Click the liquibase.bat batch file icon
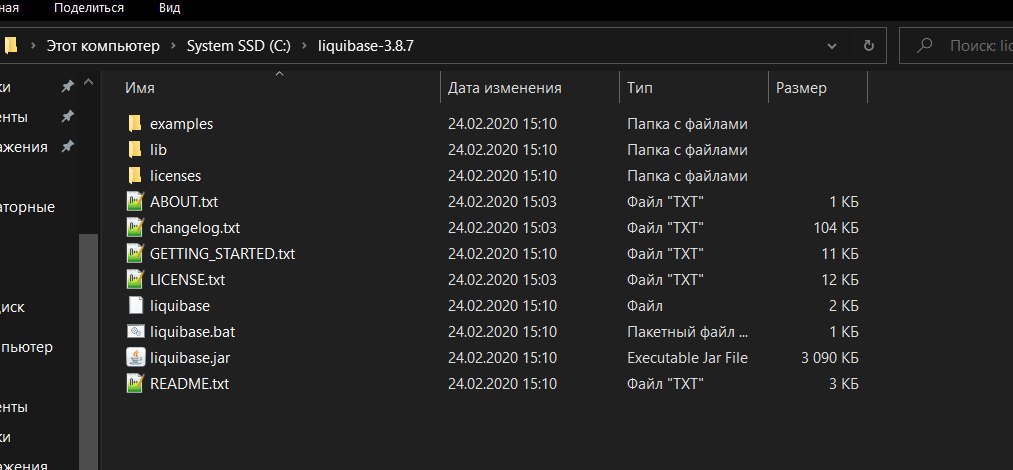Screen dimensions: 1013x470 pyautogui.click(x=135, y=332)
